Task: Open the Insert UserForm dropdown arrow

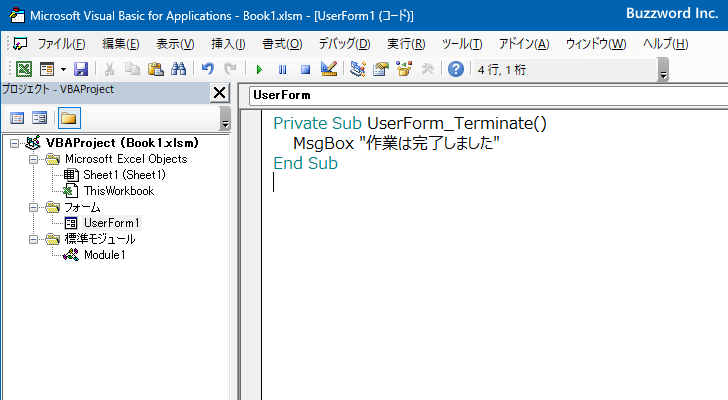Action: click(63, 70)
